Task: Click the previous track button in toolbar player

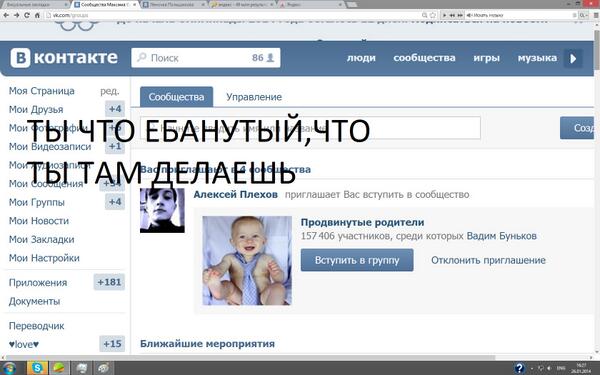Action: point(452,15)
